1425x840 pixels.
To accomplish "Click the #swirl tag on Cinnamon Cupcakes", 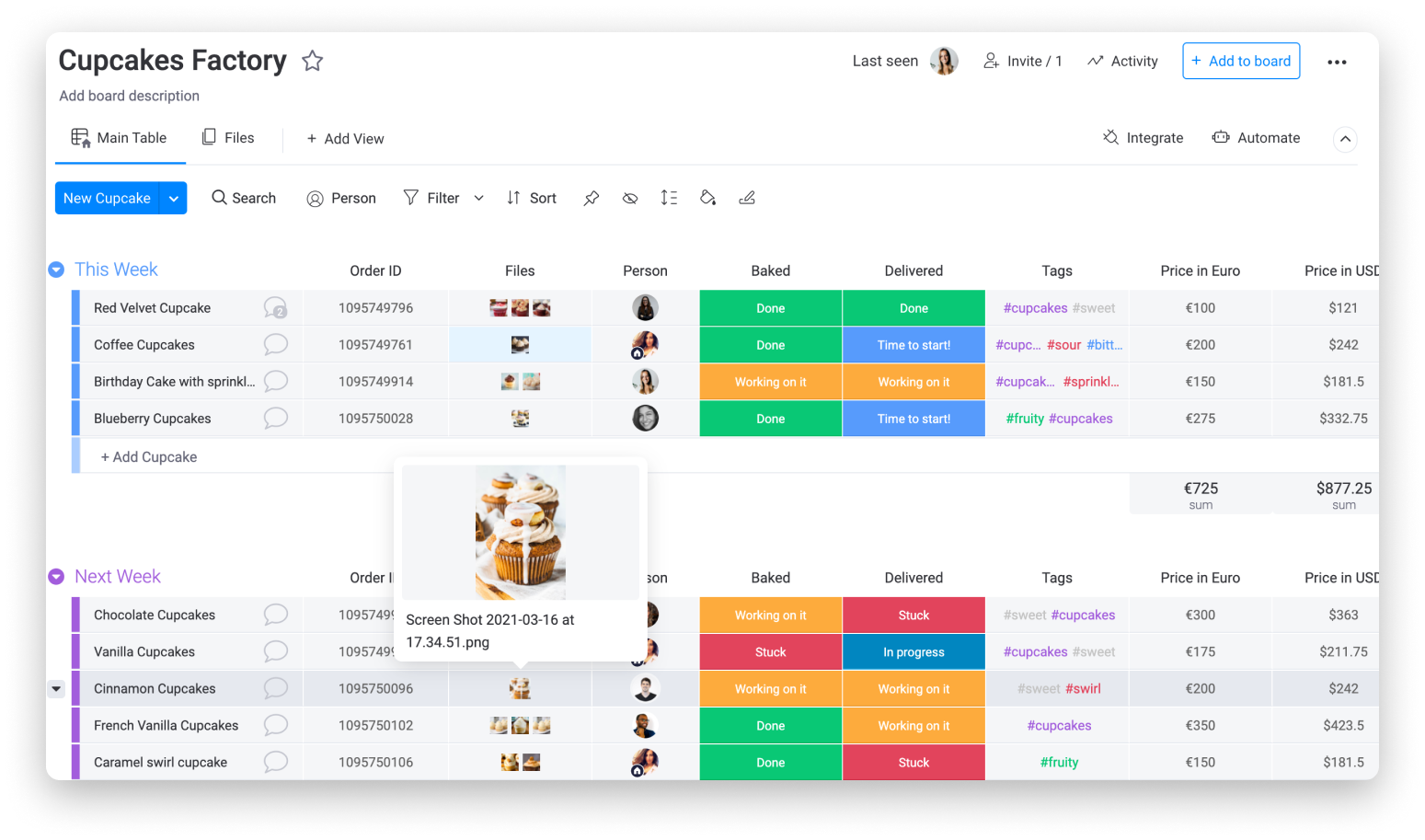I will pos(1083,688).
